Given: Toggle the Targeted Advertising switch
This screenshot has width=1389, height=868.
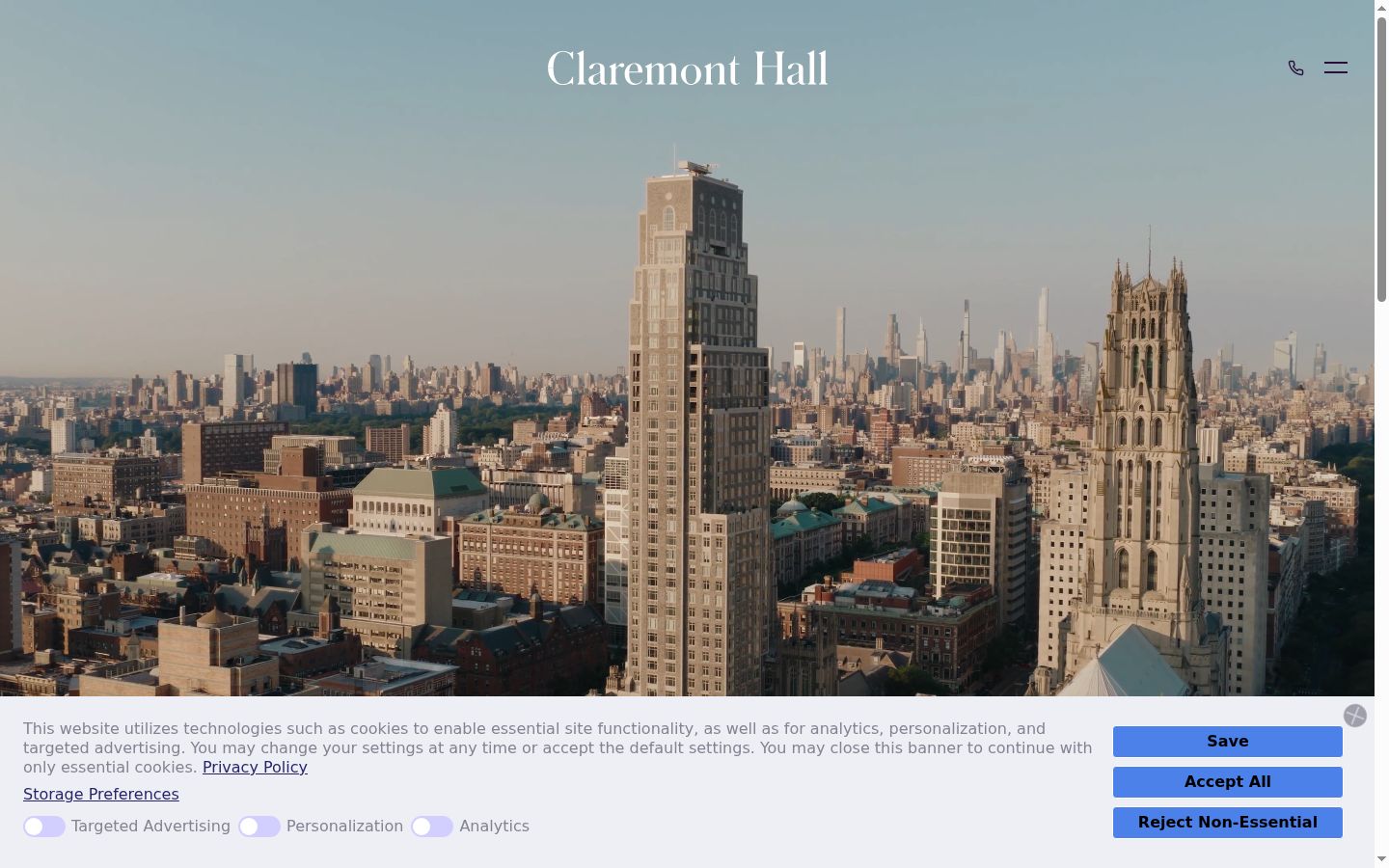Looking at the screenshot, I should 44,827.
